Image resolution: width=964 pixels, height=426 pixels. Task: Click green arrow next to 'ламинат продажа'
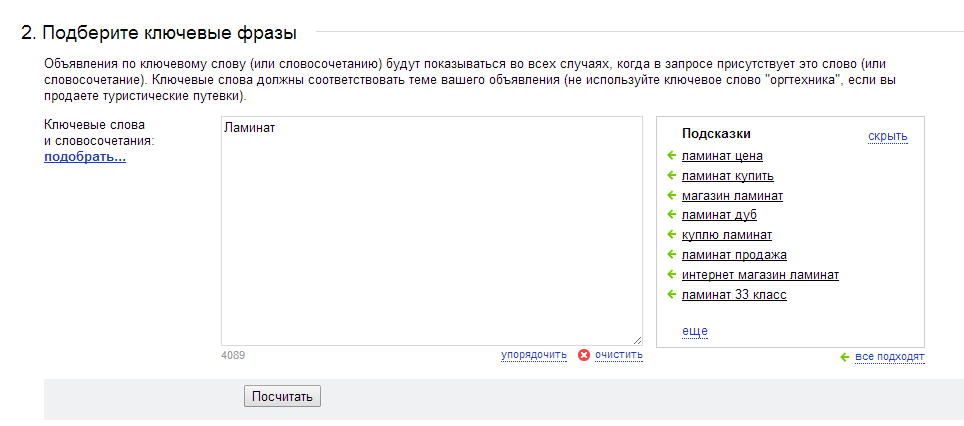click(671, 255)
